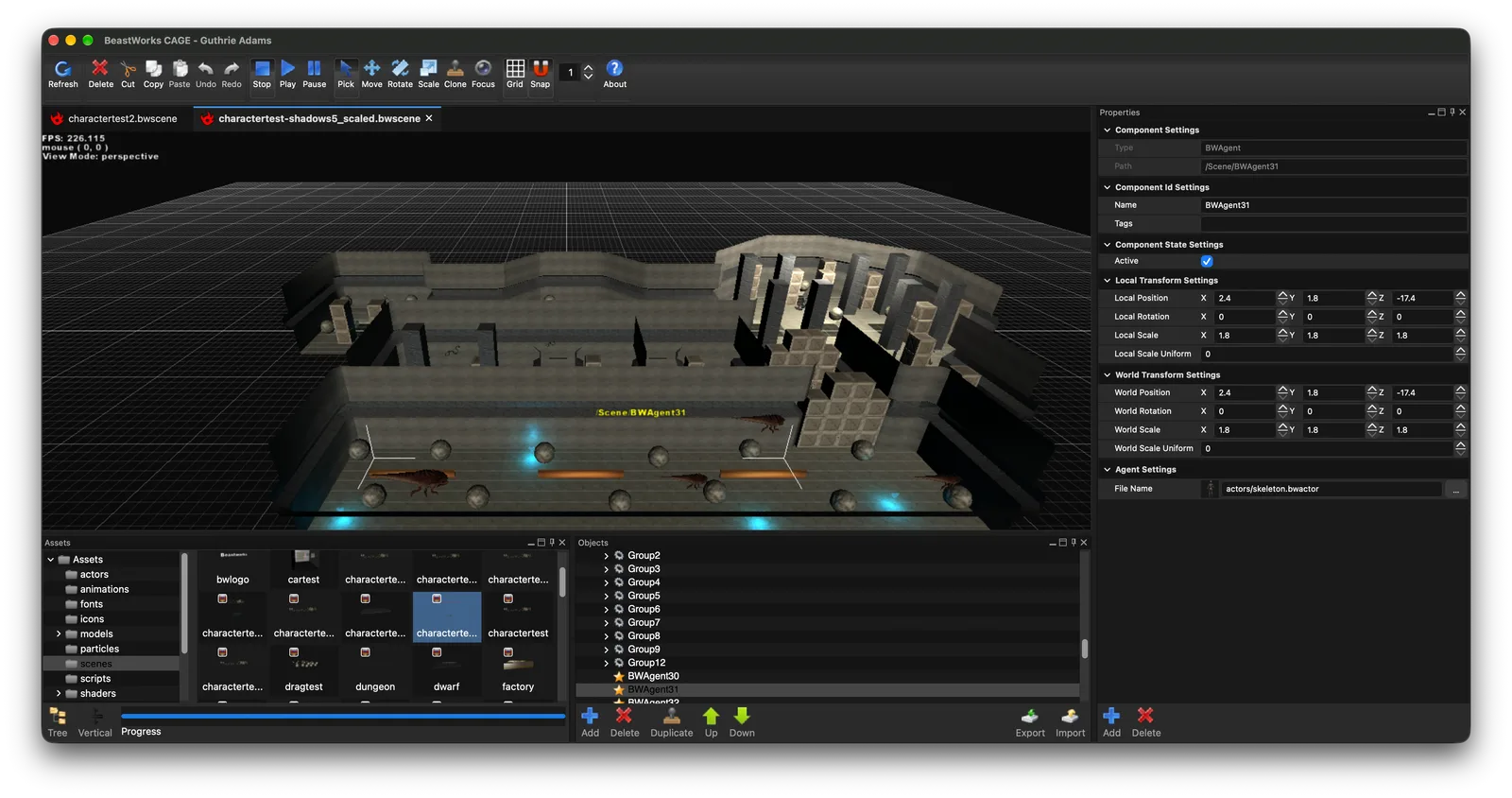Browse for agent File Name
1512x798 pixels.
[1455, 489]
